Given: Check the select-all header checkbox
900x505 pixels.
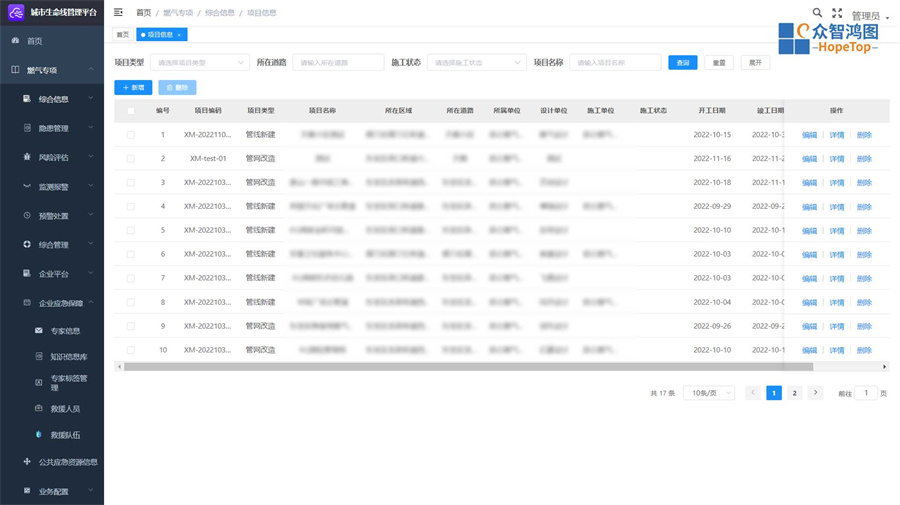Looking at the screenshot, I should (131, 111).
